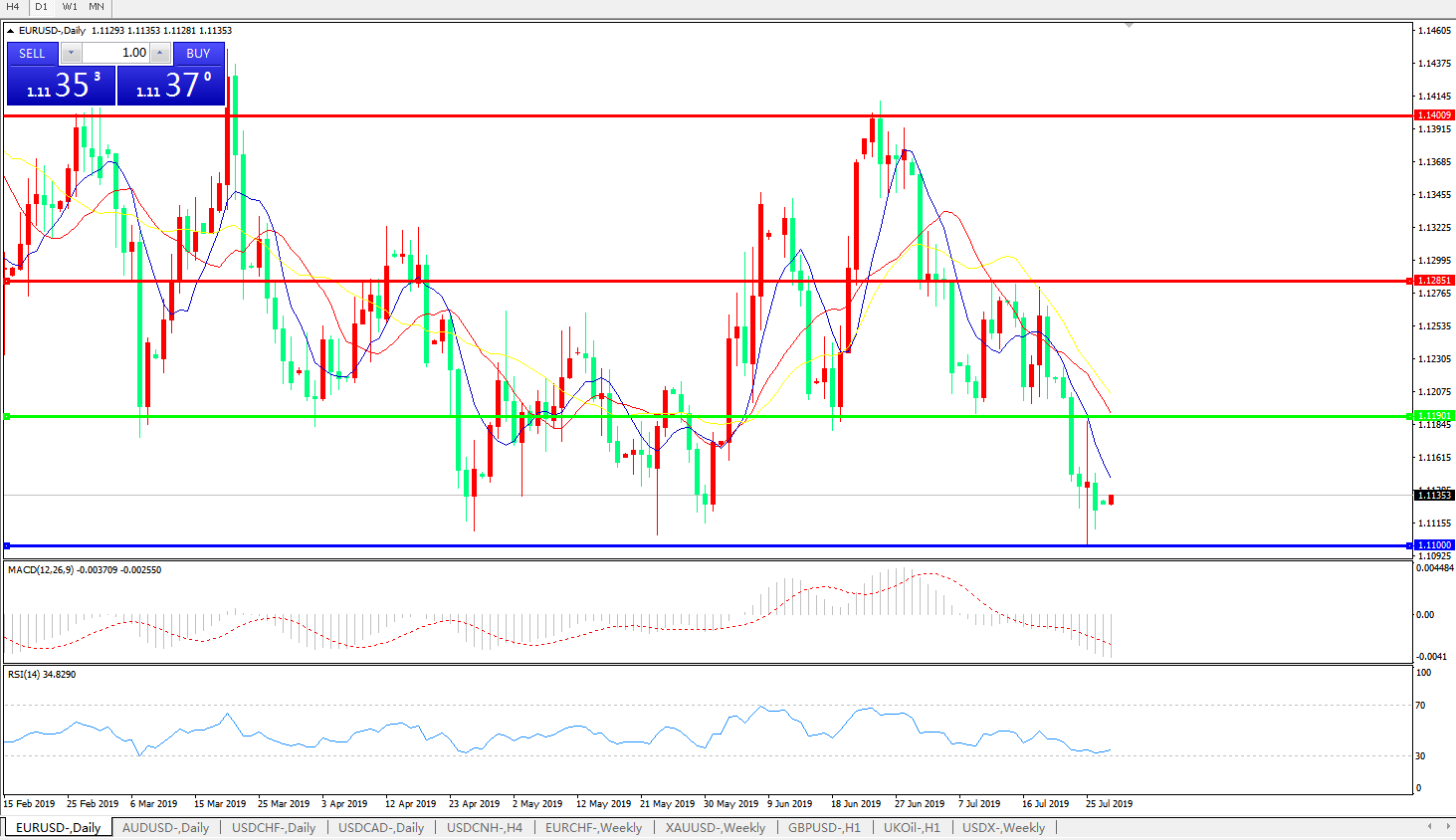Switch chart to W1 timeframe
This screenshot has height=840, width=1456.
[70, 7]
